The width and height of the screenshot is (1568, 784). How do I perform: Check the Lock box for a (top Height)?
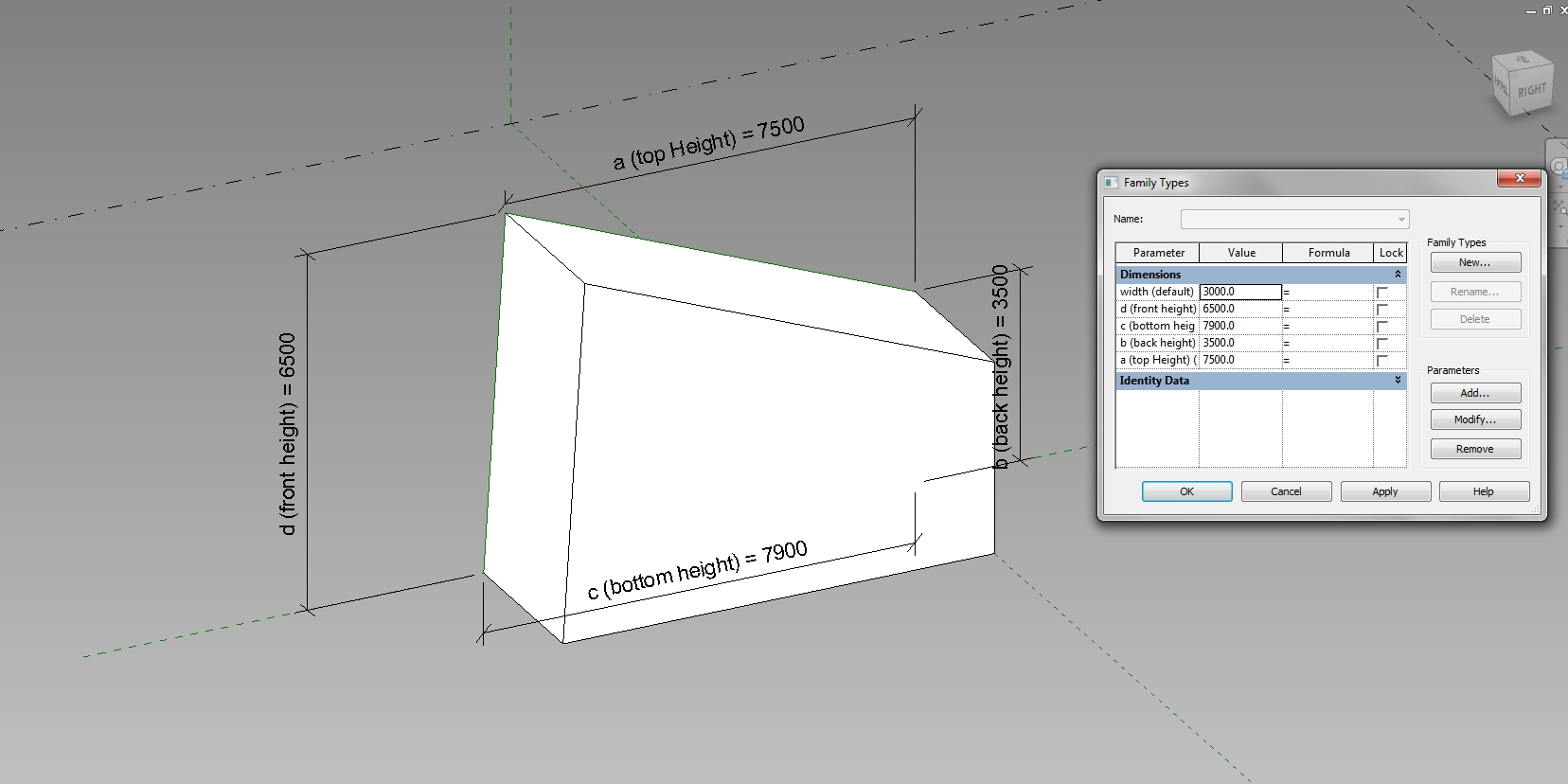coord(1382,361)
